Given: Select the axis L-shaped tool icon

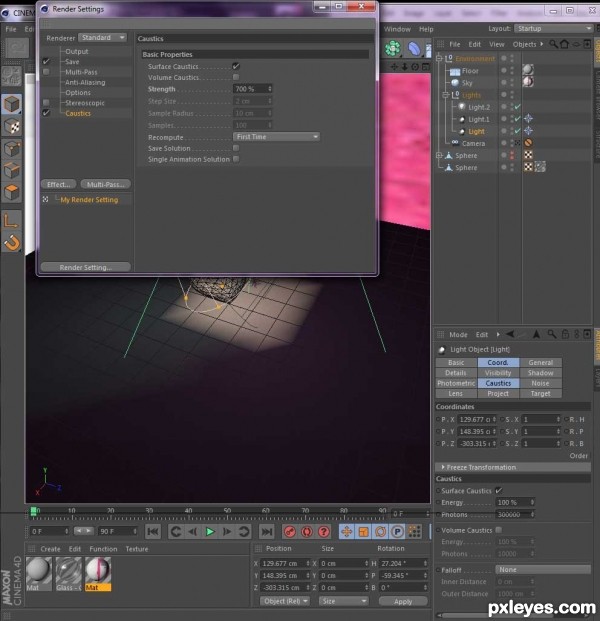Looking at the screenshot, I should click(11, 221).
